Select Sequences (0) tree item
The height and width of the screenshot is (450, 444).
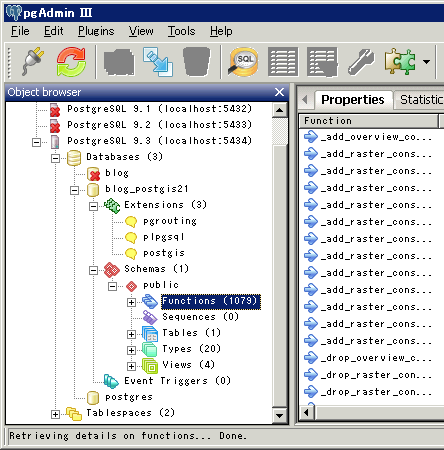click(x=200, y=317)
